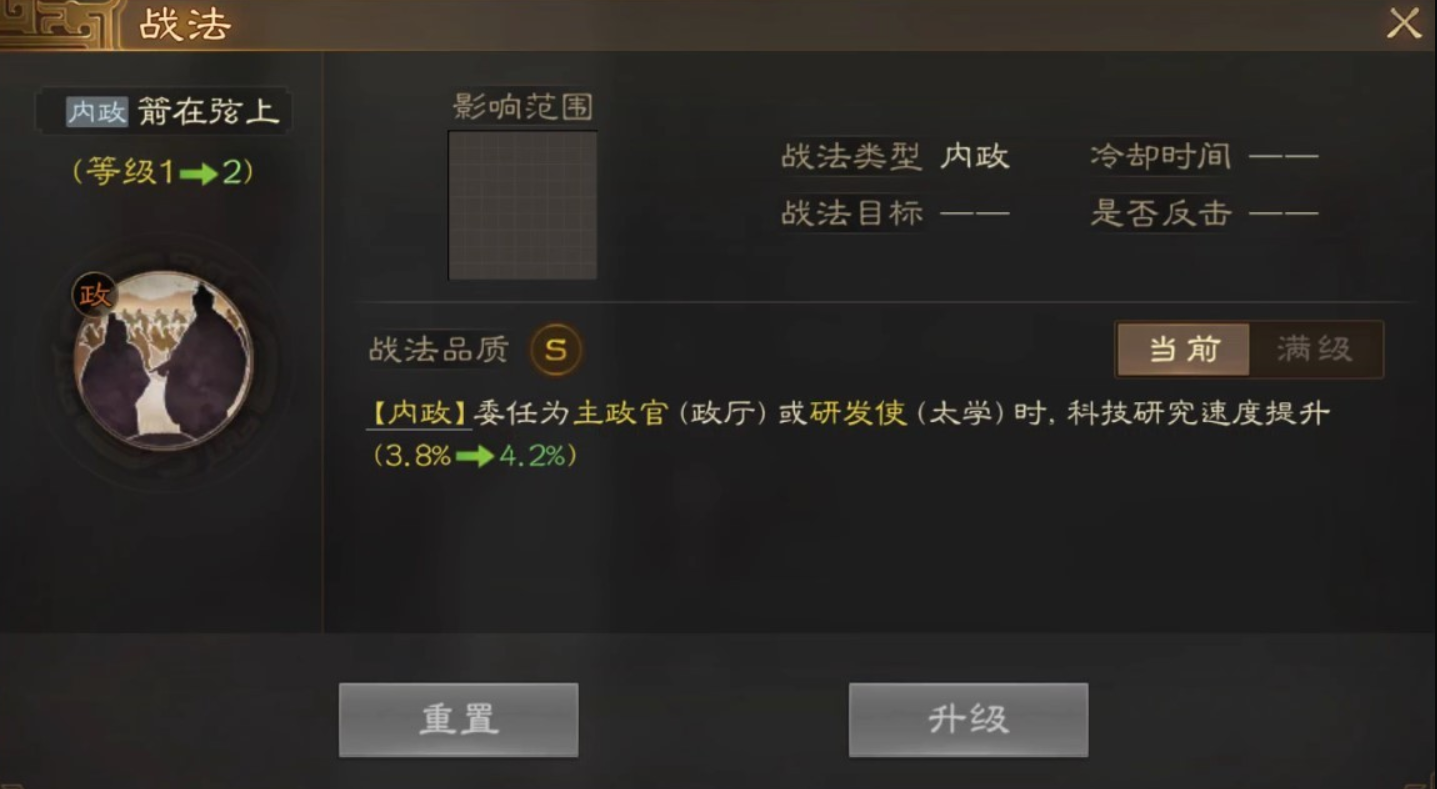Click green arrow between 3.8% and 4.2%

click(475, 456)
